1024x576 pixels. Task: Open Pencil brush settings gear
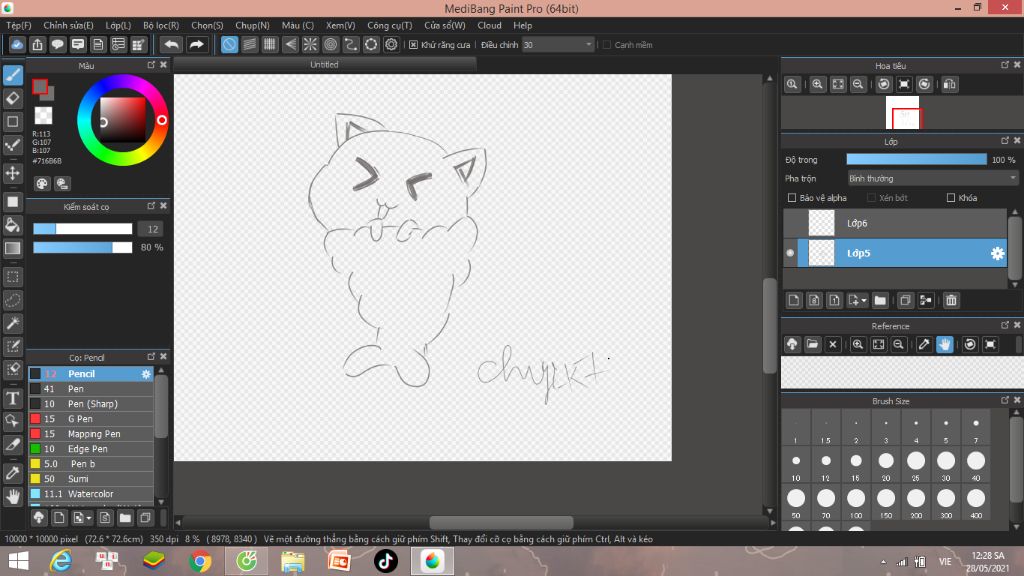click(x=146, y=374)
